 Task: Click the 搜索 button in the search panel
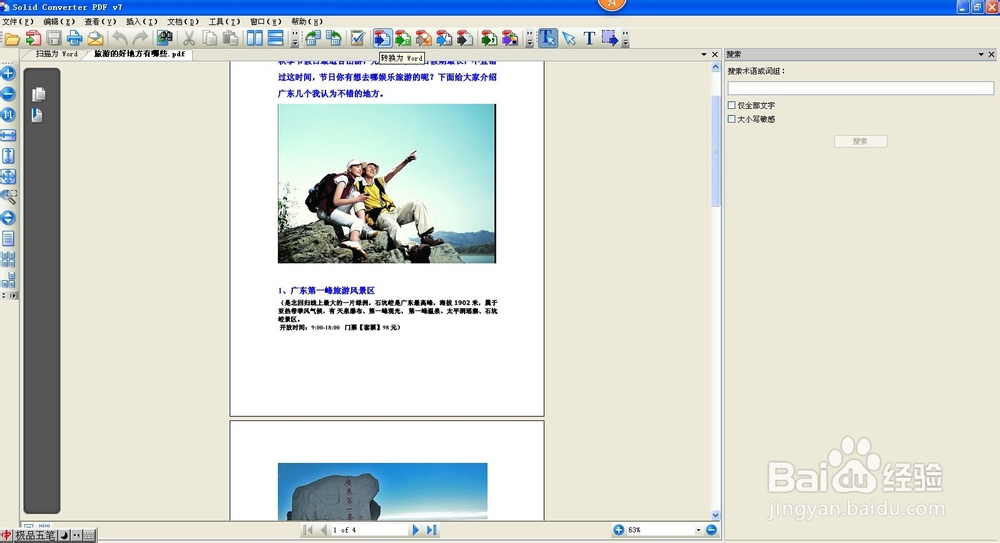point(860,141)
